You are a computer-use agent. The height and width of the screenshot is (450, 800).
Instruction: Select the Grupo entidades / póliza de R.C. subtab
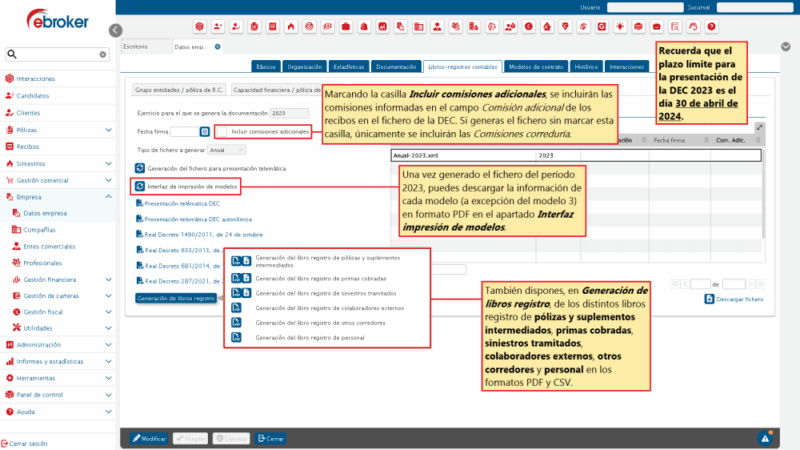click(x=179, y=90)
